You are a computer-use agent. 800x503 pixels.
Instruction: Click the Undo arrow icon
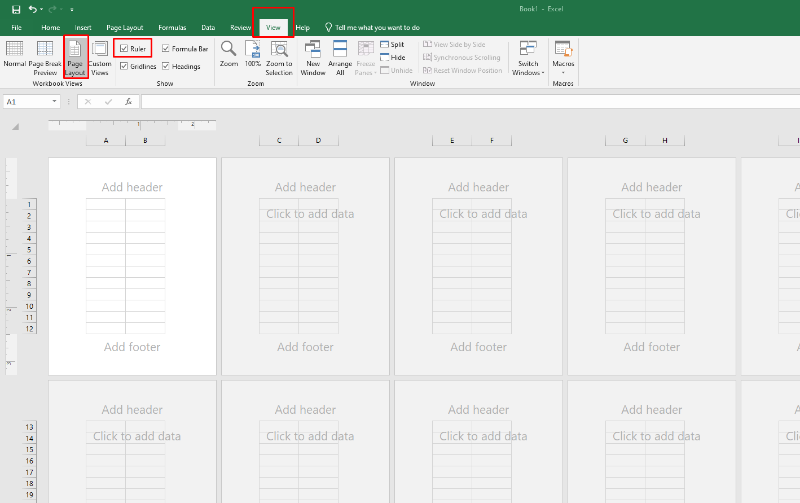point(33,9)
